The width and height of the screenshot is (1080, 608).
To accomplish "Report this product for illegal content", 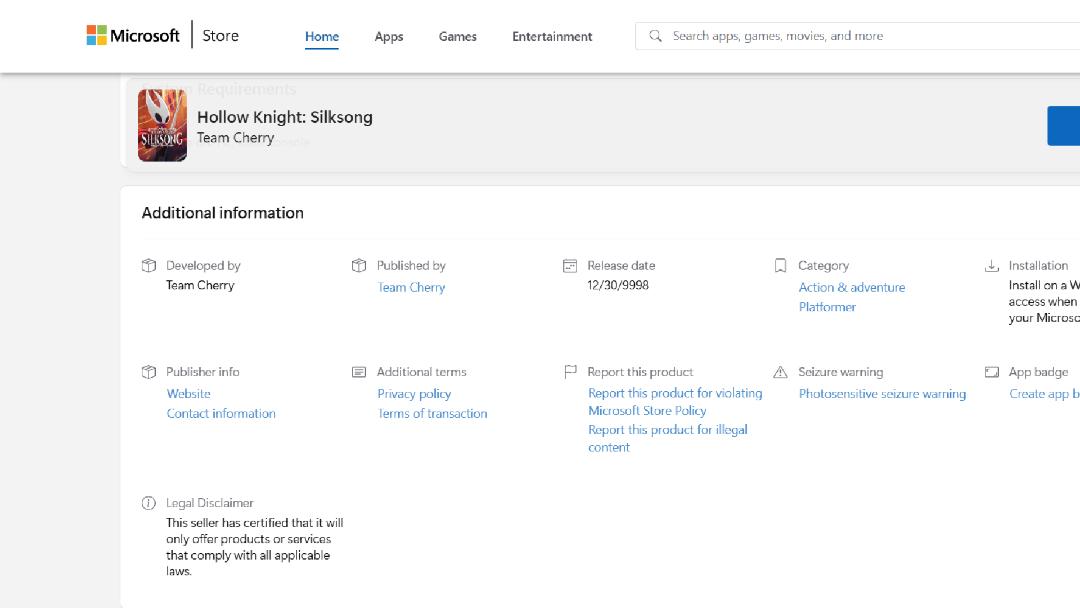I will click(x=667, y=439).
